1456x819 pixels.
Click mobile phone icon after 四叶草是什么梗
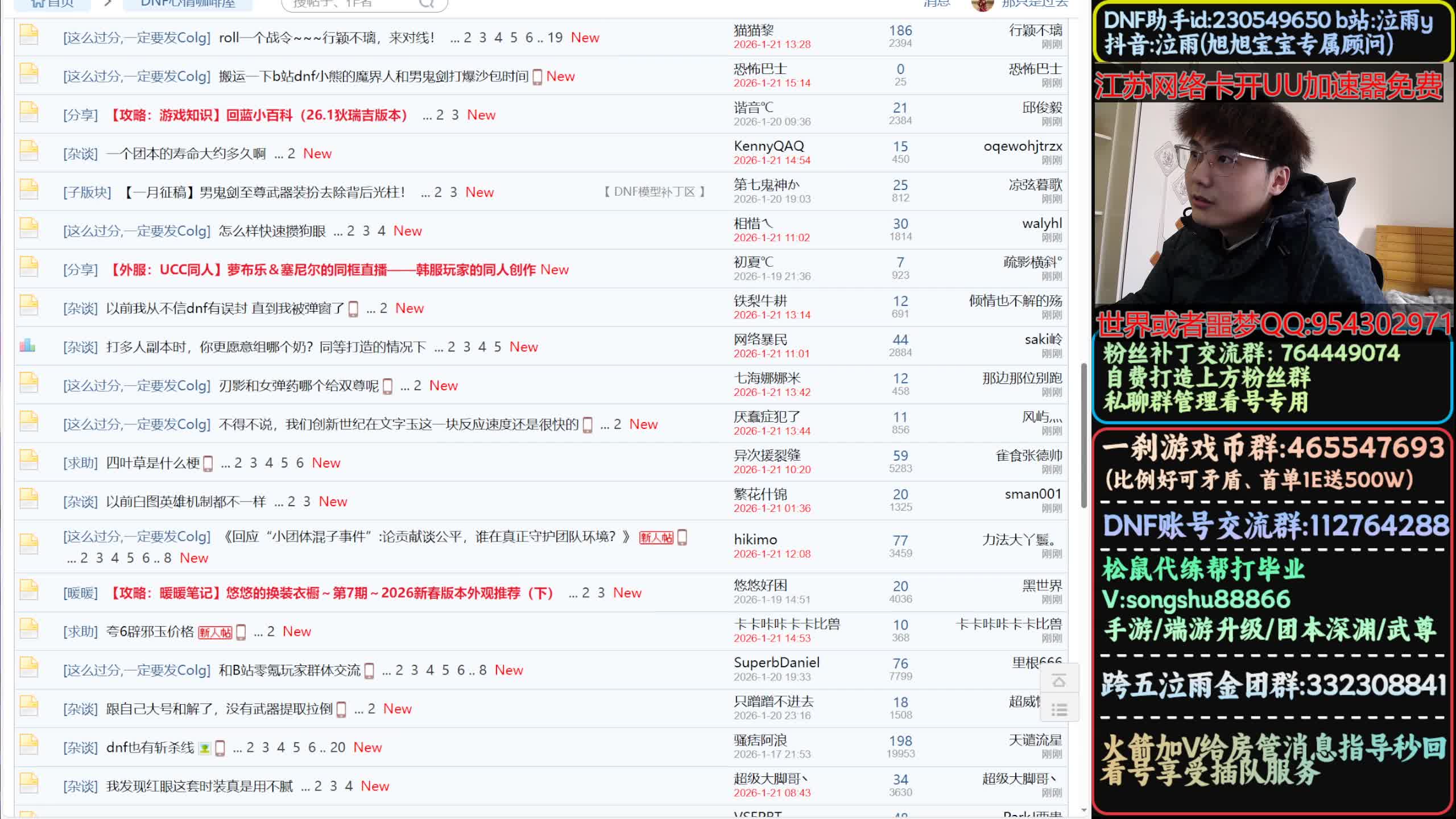(x=208, y=464)
